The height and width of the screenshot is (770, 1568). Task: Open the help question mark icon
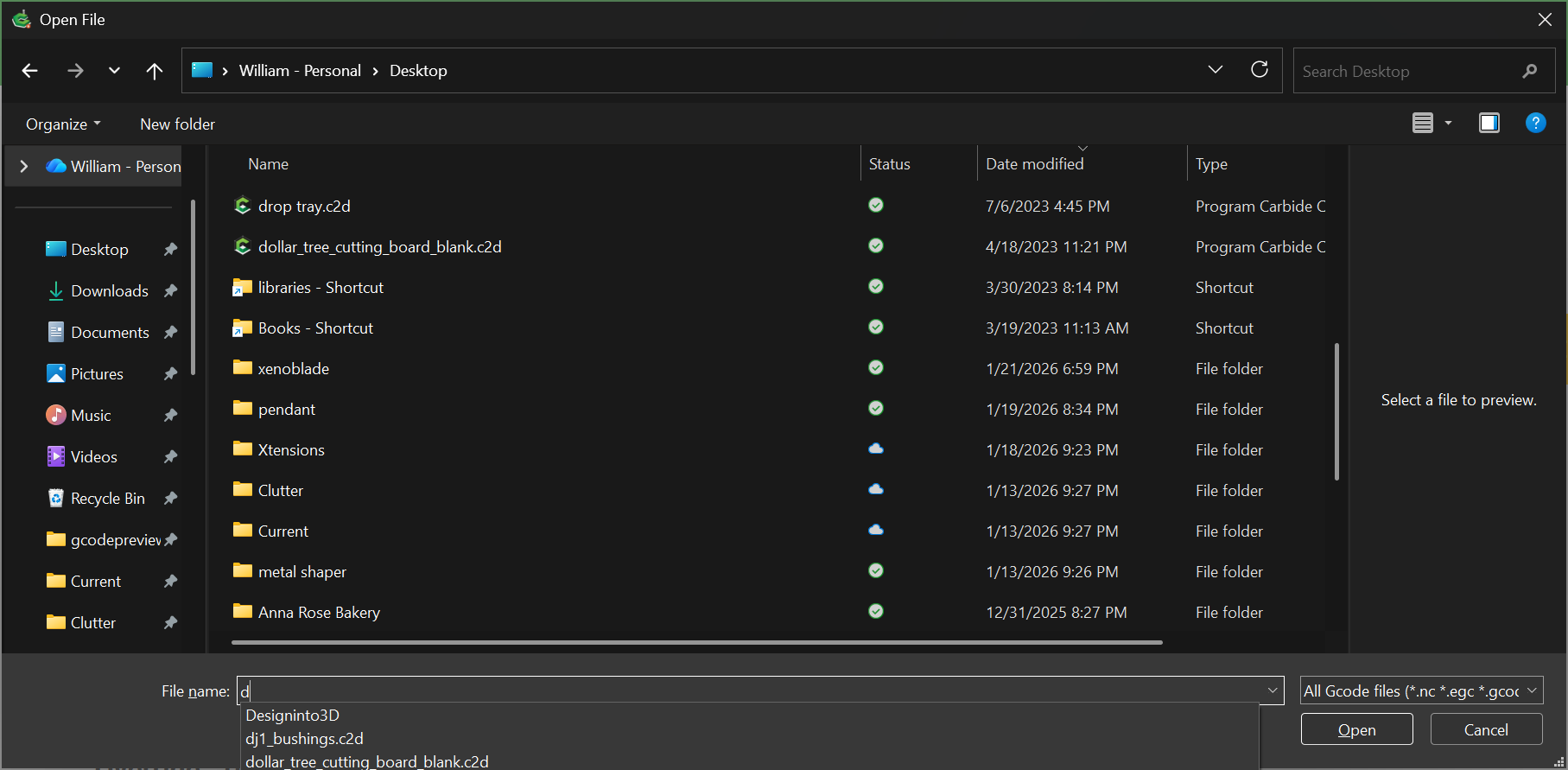click(x=1534, y=124)
